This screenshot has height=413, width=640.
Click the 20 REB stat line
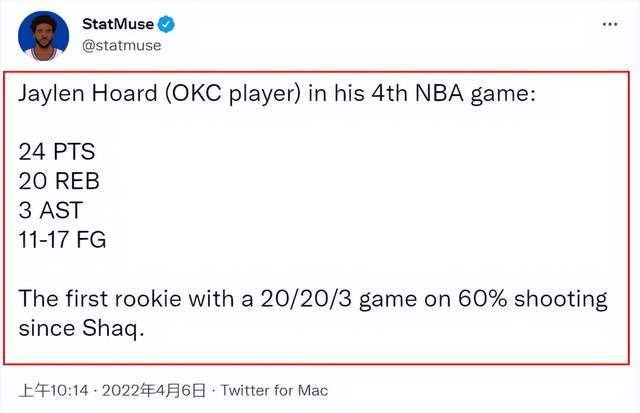pos(59,181)
